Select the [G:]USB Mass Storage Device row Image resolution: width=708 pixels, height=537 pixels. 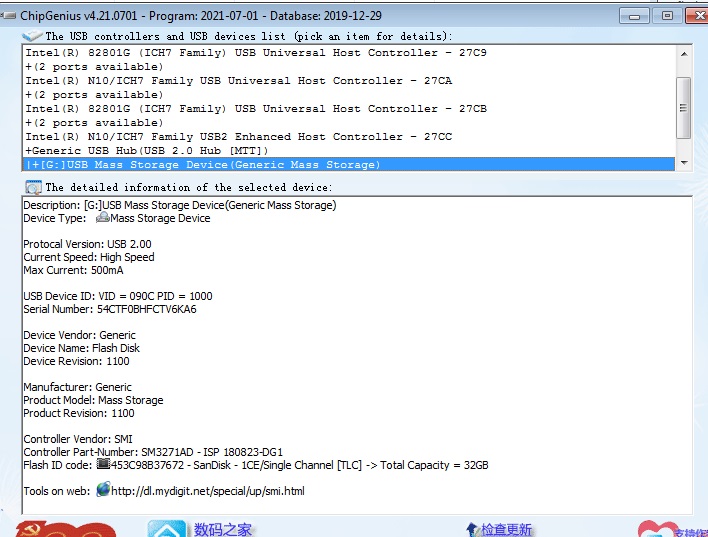click(349, 164)
